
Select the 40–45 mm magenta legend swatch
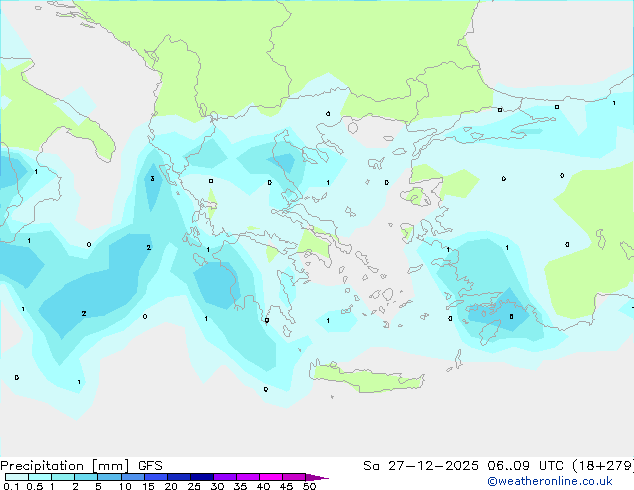pyautogui.click(x=271, y=477)
